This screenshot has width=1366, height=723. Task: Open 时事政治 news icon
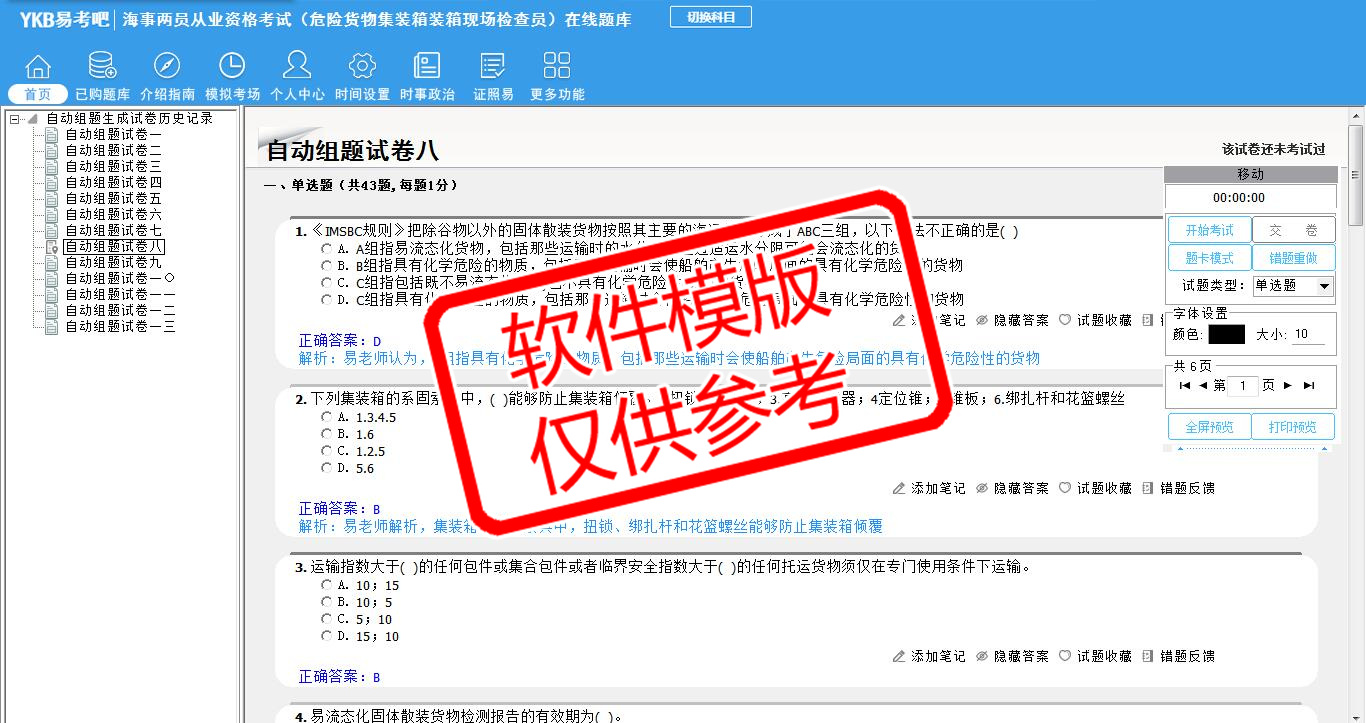[x=427, y=67]
